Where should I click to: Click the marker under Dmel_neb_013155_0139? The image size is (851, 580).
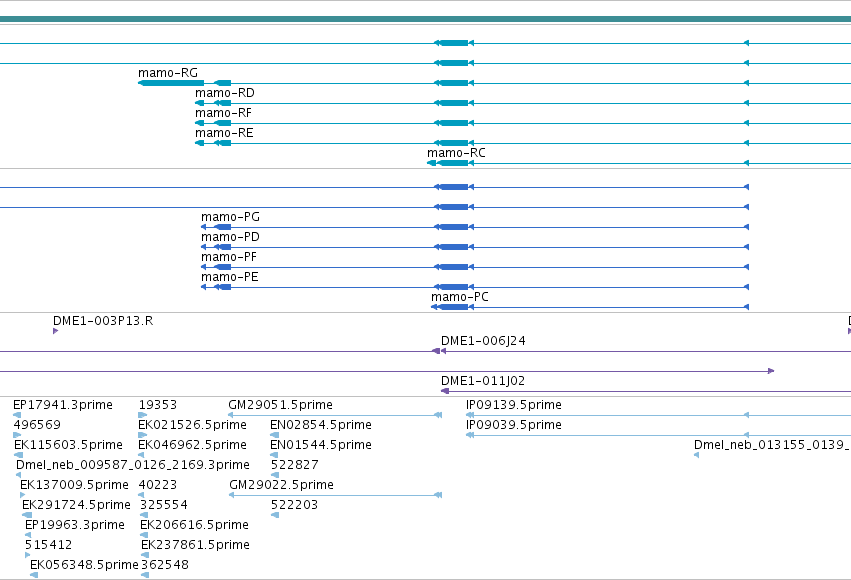point(696,455)
